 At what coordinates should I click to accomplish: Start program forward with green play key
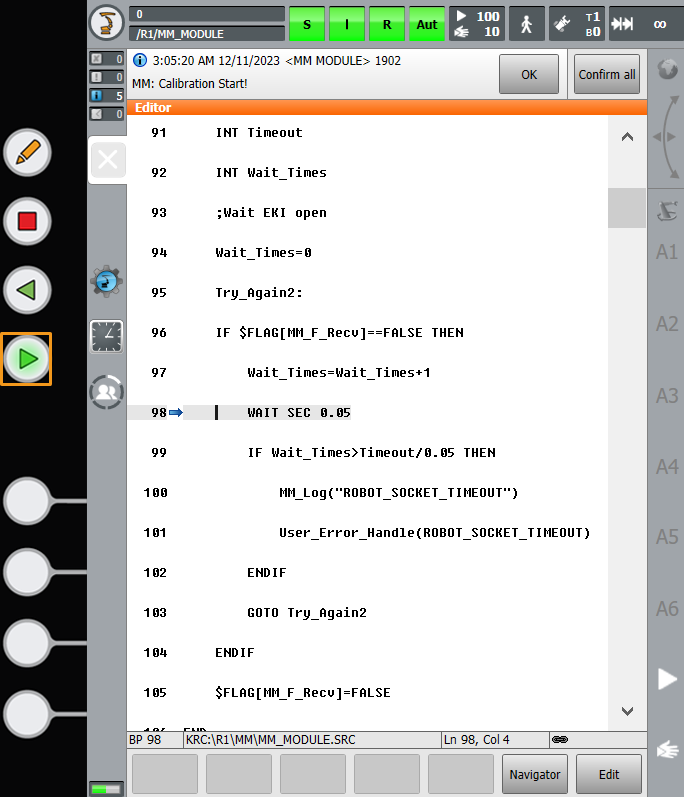pos(27,359)
